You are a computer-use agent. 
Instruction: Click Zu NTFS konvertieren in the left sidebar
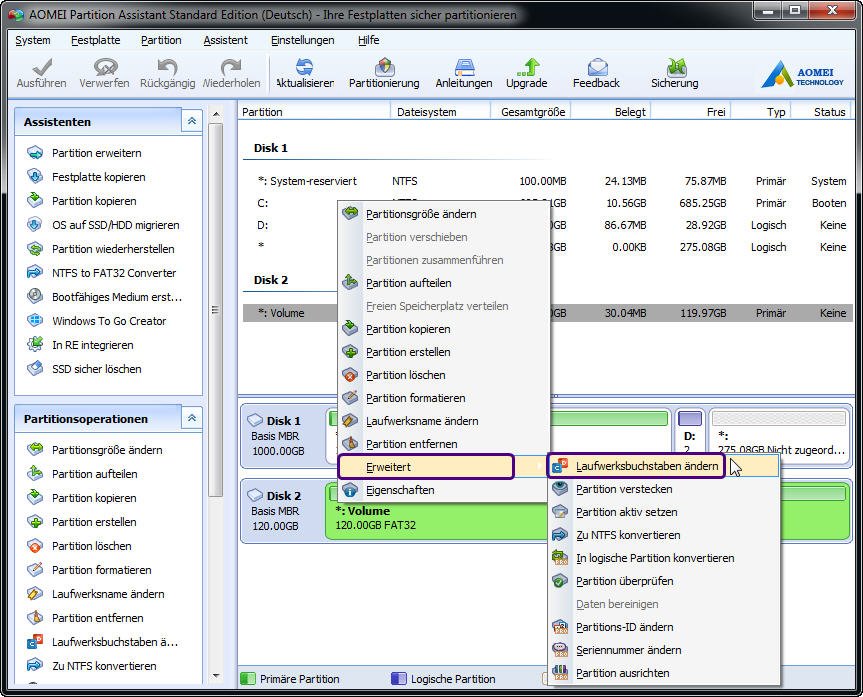point(104,666)
